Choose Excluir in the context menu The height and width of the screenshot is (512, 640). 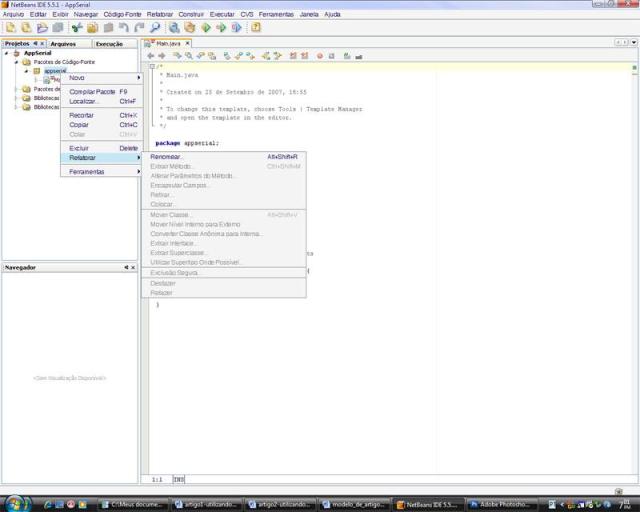coord(79,148)
